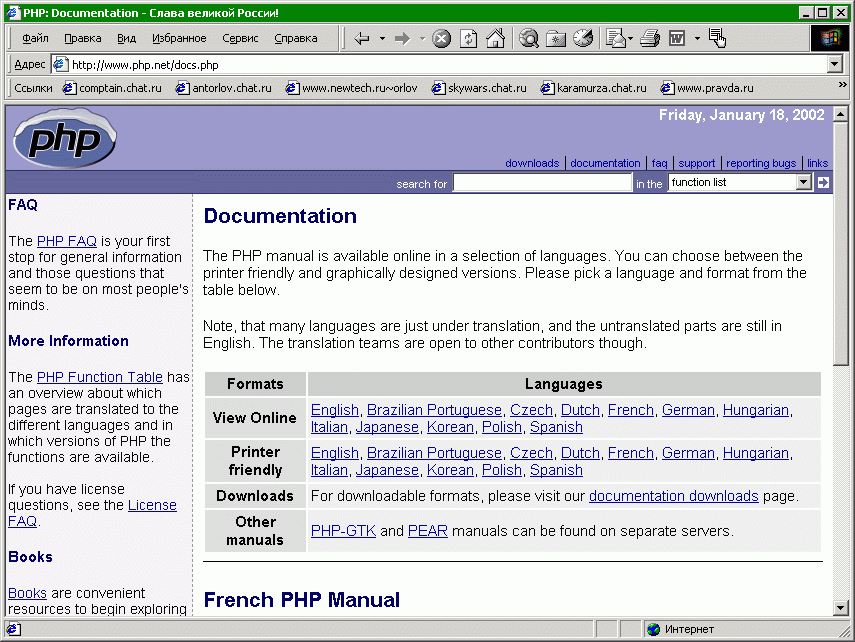This screenshot has height=642, width=855.
Task: Click the PHP logo image
Action: click(64, 138)
